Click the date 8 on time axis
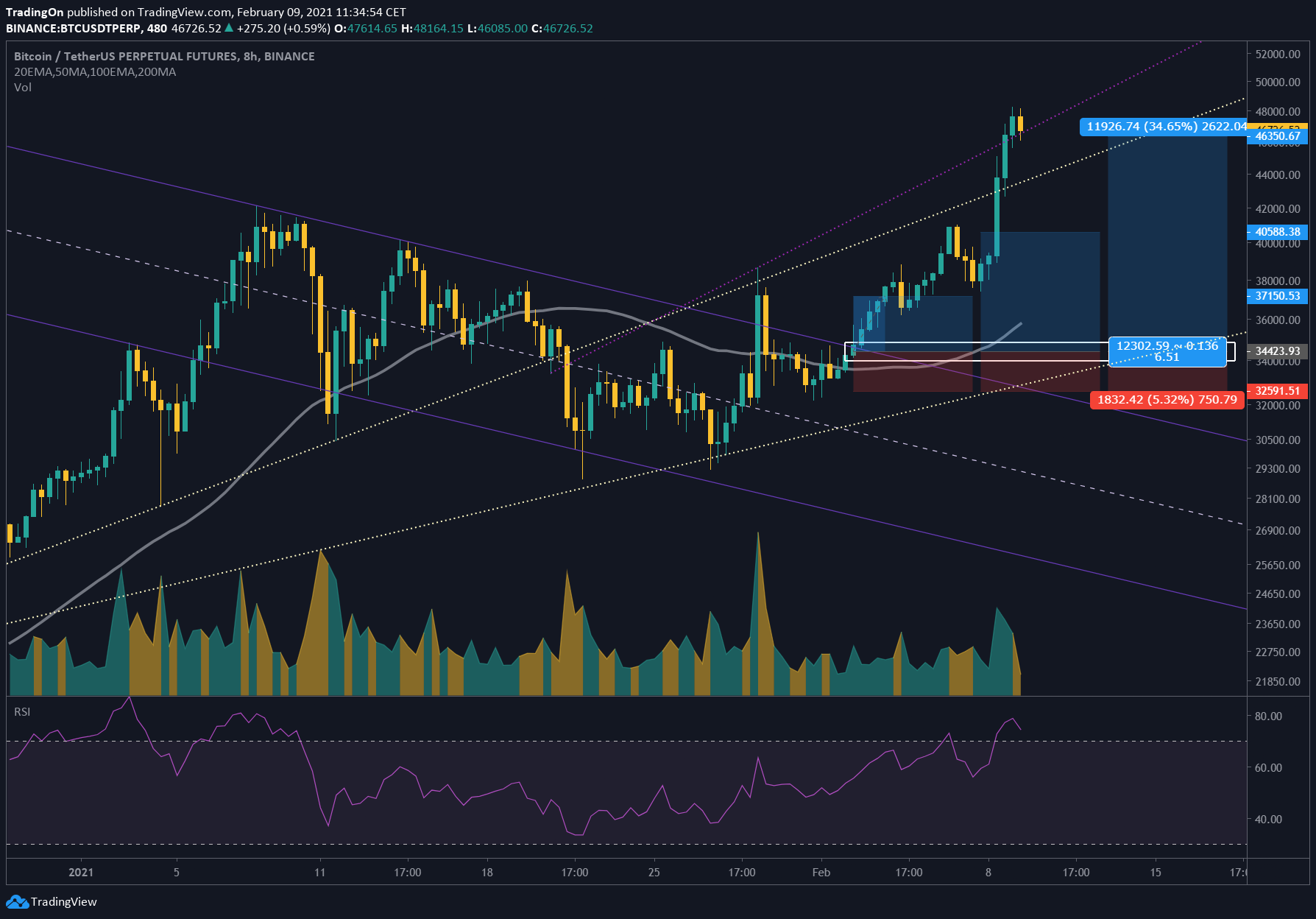The height and width of the screenshot is (919, 1316). 988,873
